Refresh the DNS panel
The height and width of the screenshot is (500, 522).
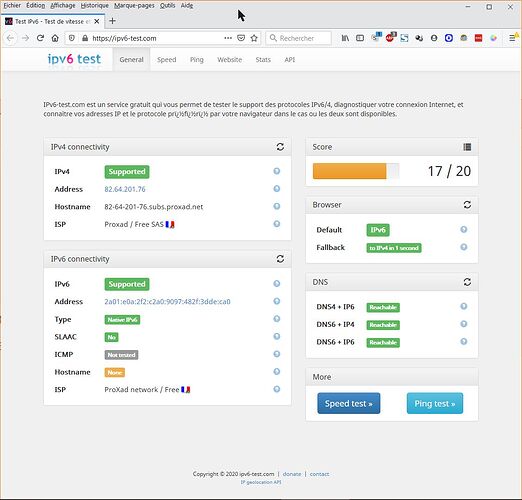pyautogui.click(x=467, y=282)
